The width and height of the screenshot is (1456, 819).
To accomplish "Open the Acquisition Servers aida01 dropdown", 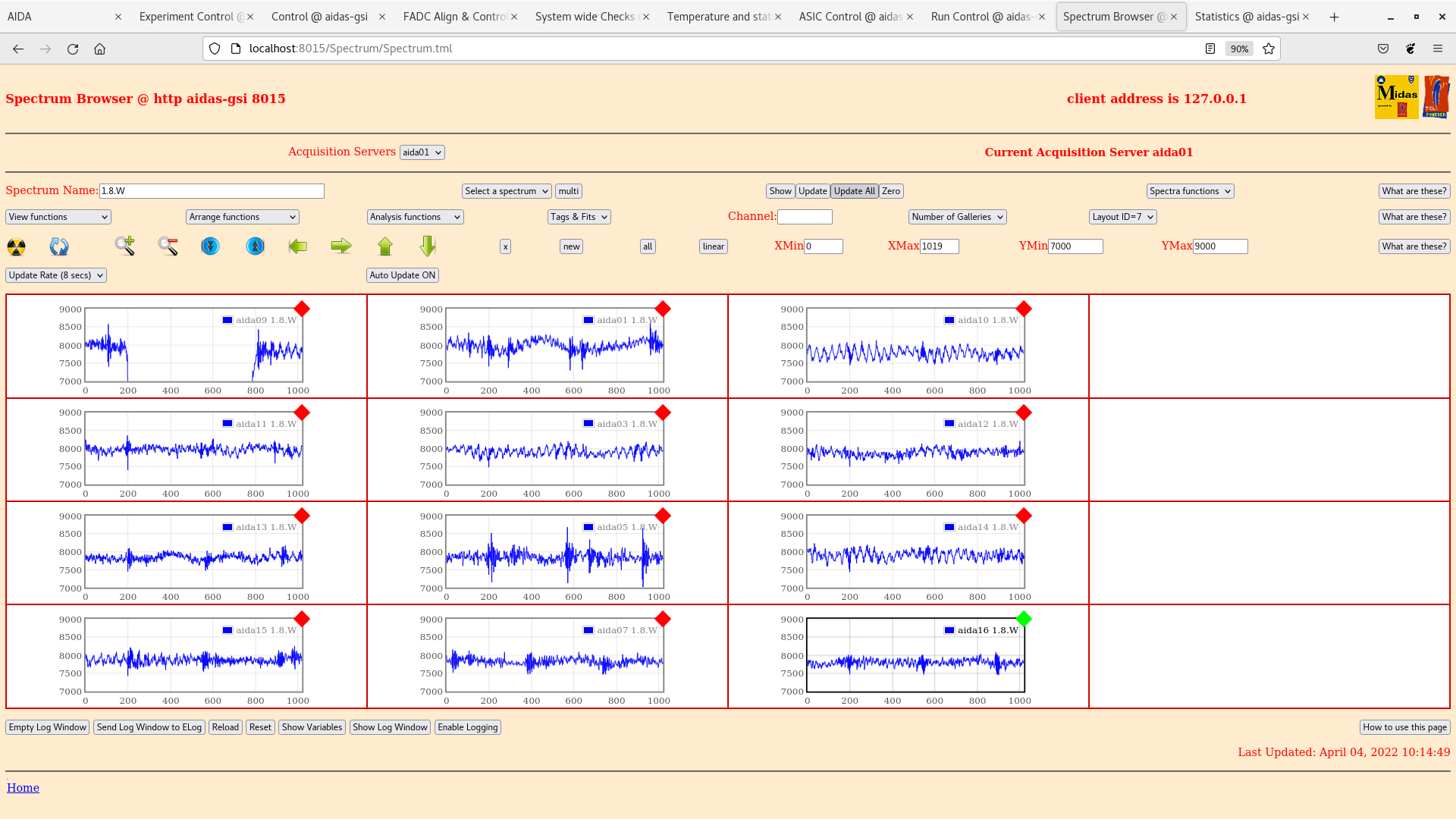I will (x=422, y=152).
